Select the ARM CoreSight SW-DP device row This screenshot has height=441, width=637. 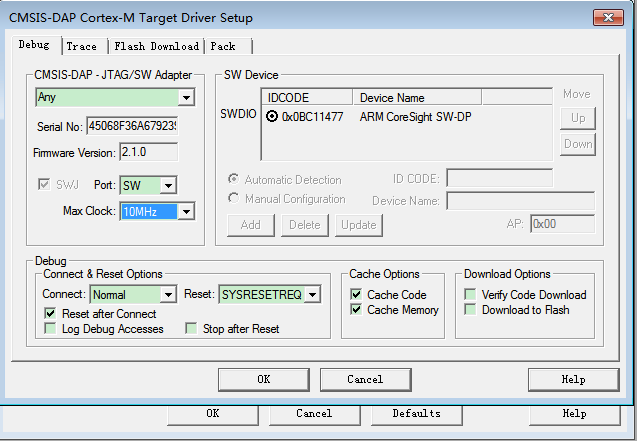click(x=406, y=117)
